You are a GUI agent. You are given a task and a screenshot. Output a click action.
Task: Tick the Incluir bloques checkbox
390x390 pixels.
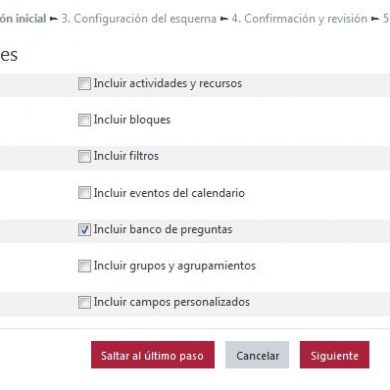pos(84,120)
